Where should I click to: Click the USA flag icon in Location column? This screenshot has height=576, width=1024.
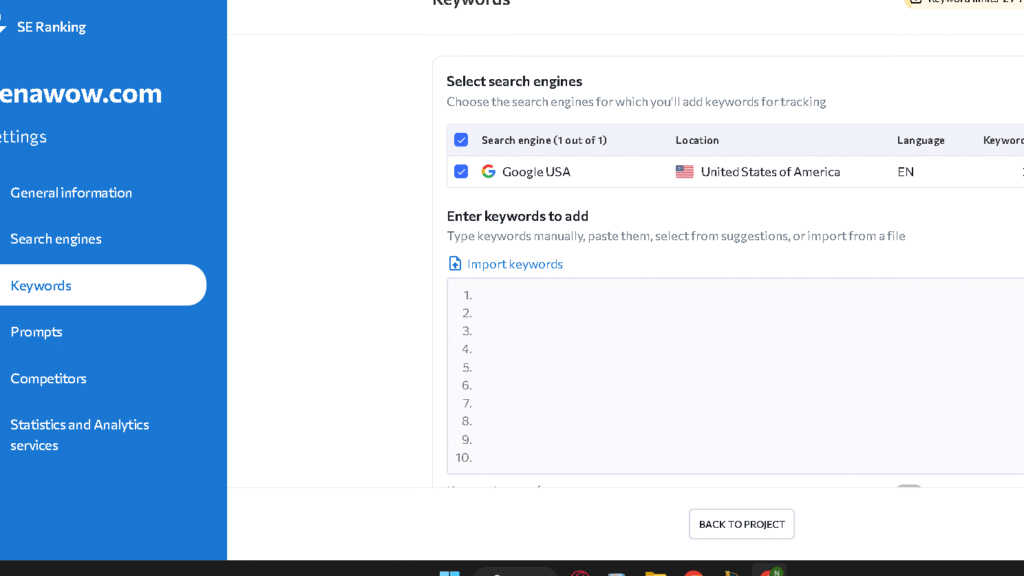point(684,171)
